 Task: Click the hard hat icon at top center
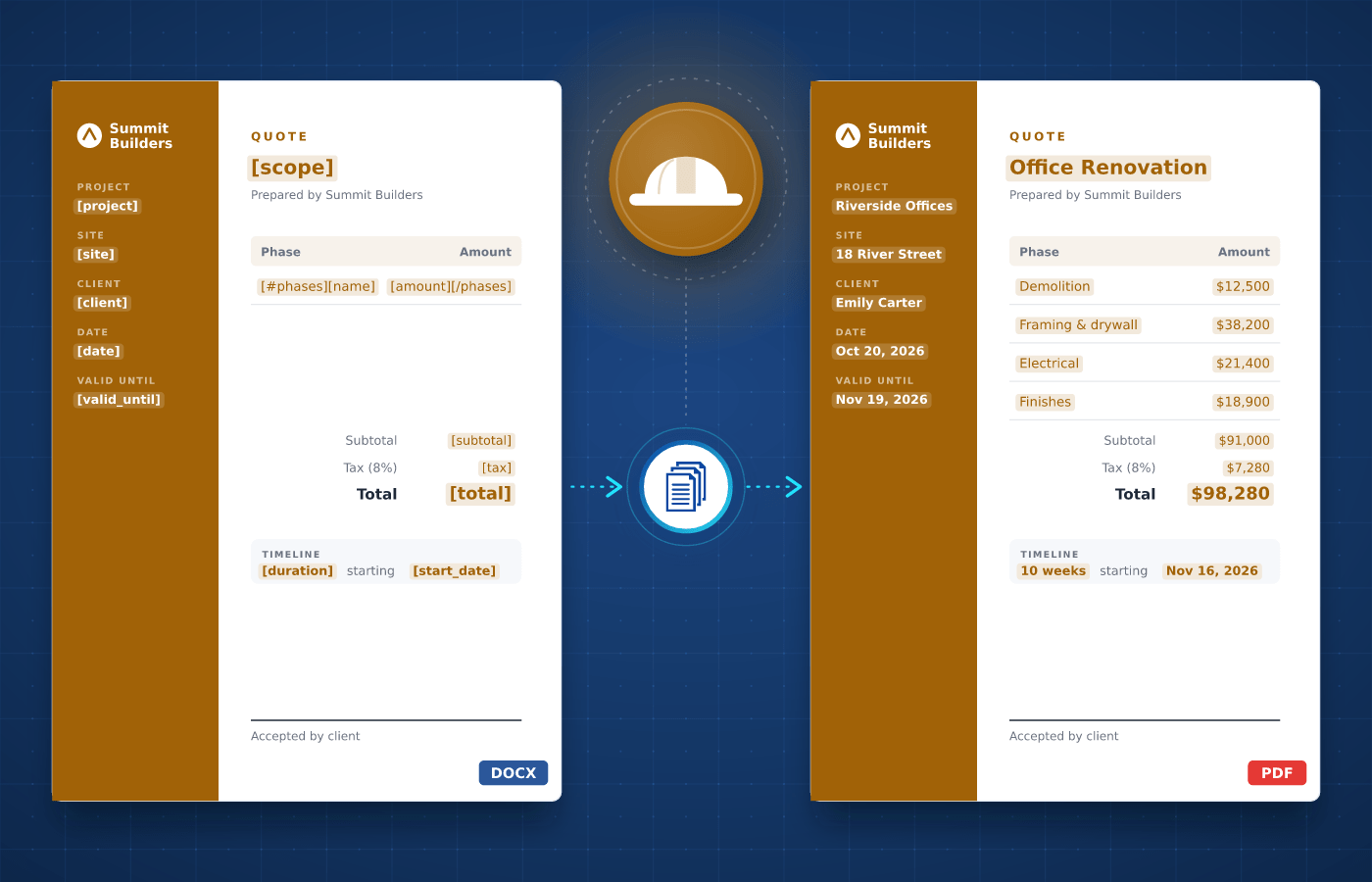[x=686, y=180]
